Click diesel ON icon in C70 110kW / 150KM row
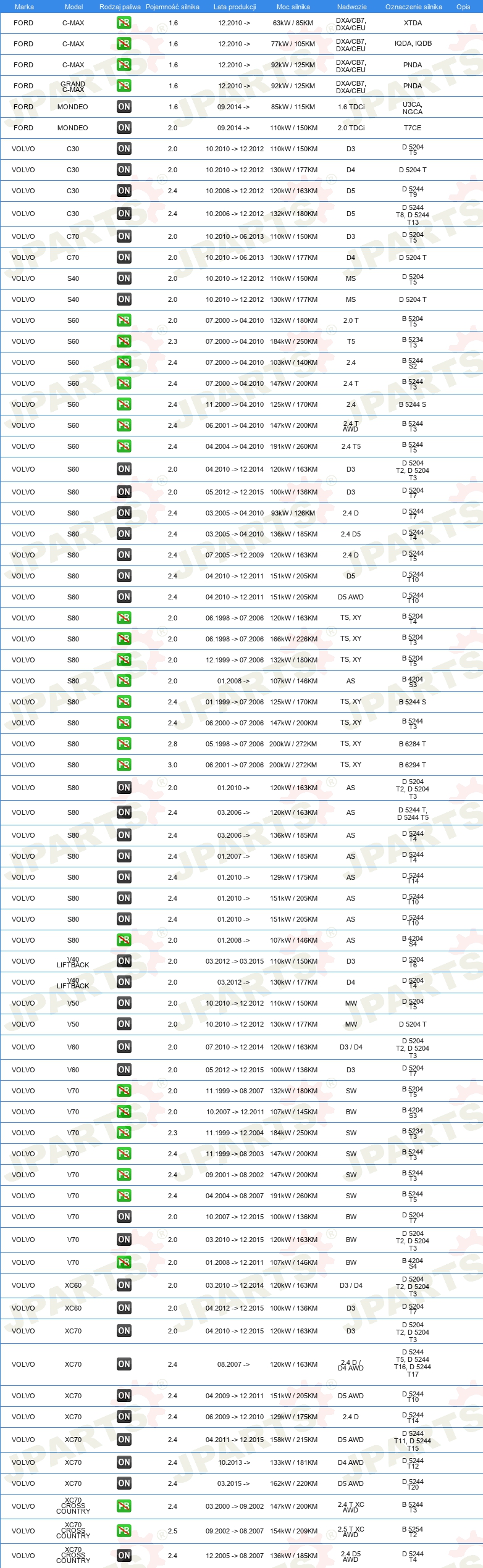 coord(124,236)
